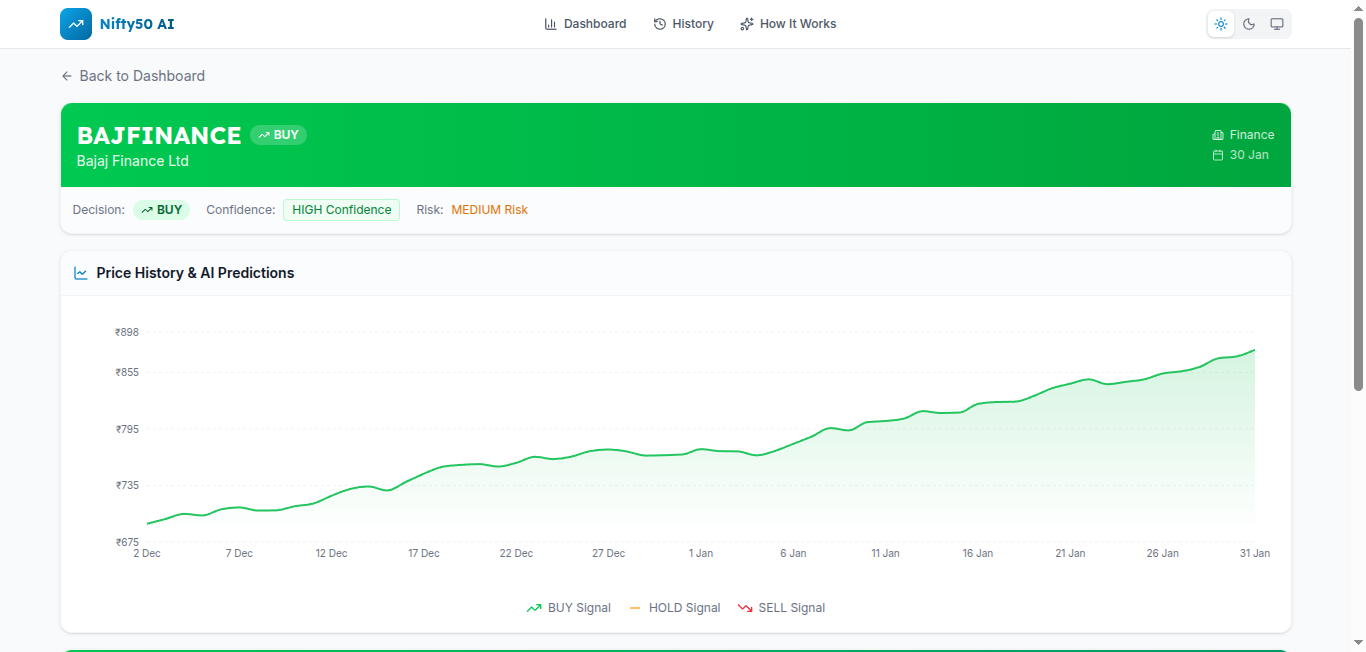Click SELL Signal legend icon
This screenshot has height=652, width=1366.
coord(745,608)
